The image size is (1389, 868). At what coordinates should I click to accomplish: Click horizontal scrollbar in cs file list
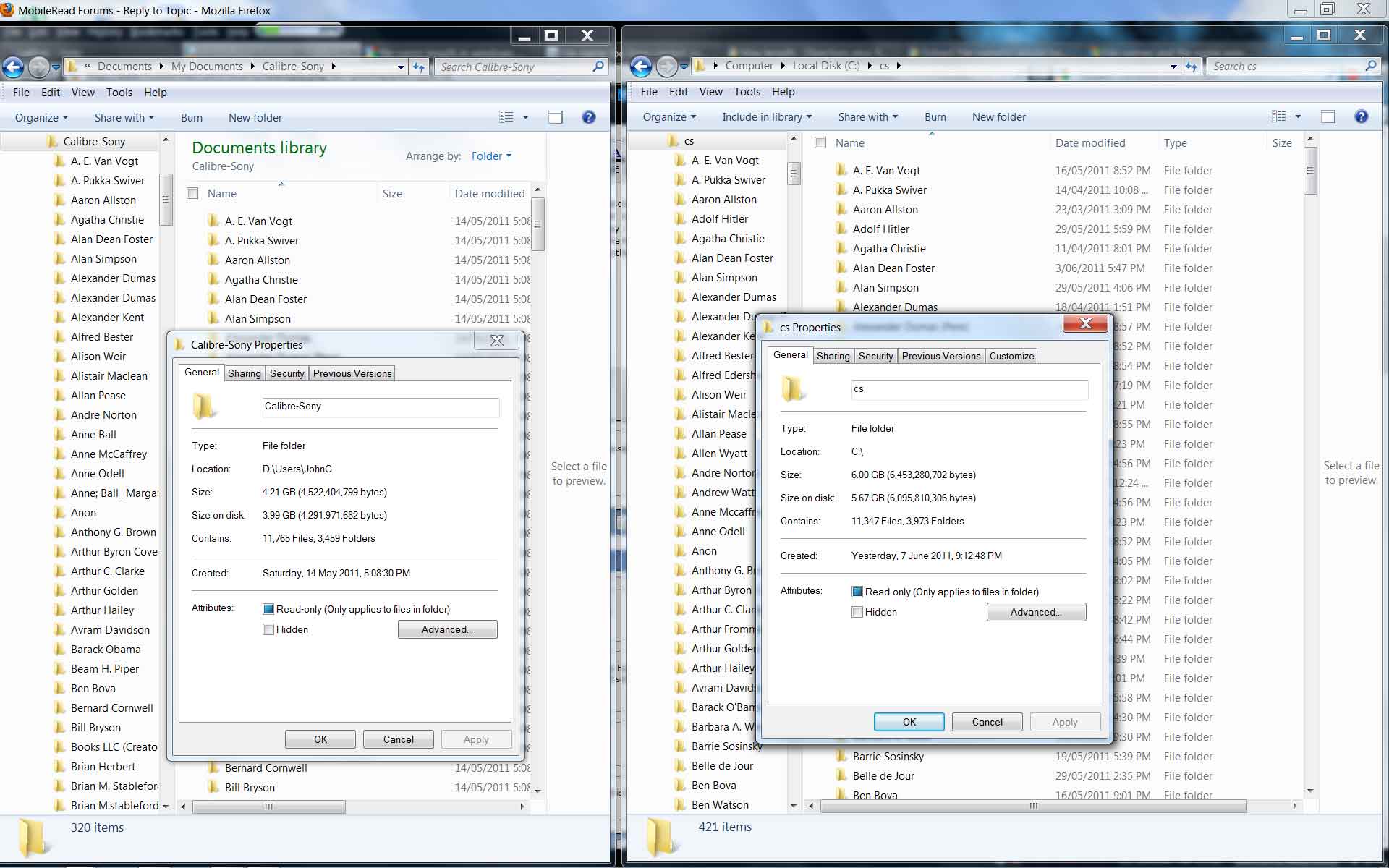click(x=1033, y=805)
